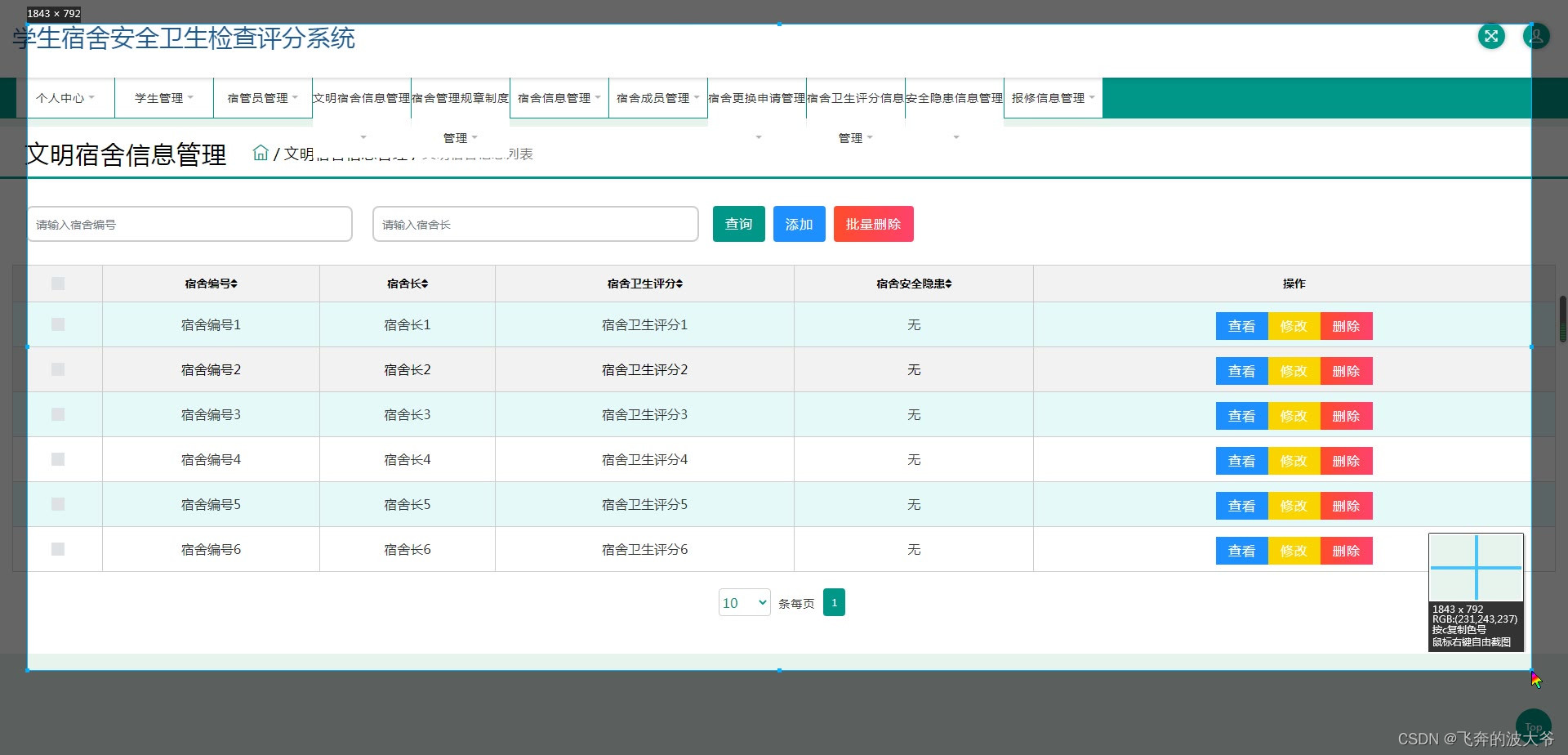Expand the 宿舍信息管理 menu
This screenshot has height=755, width=1568.
click(559, 98)
